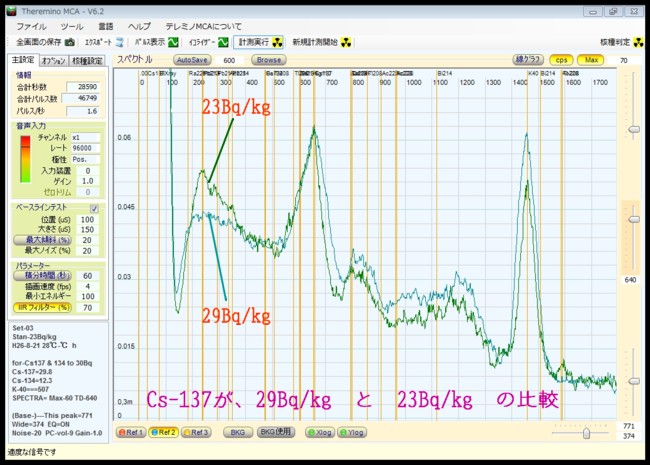The image size is (650, 465).
Task: Toggle the cps display mode
Action: click(561, 60)
